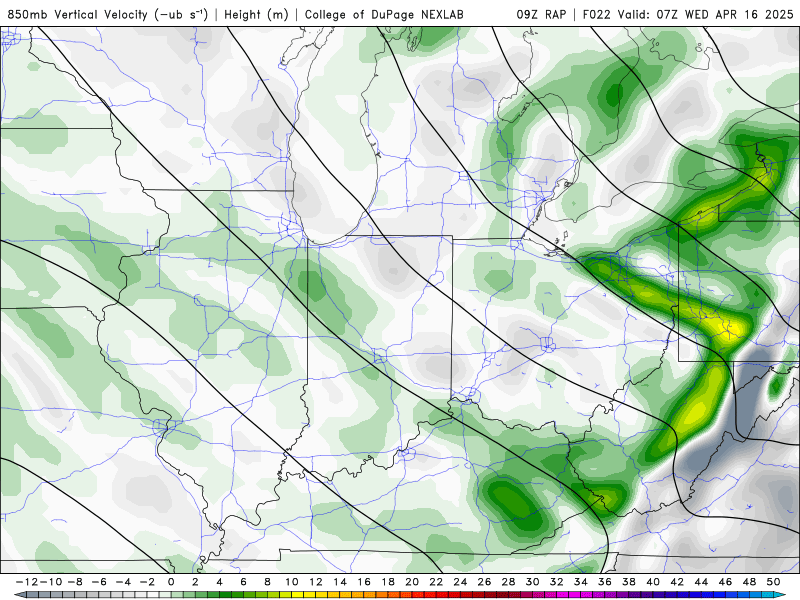The height and width of the screenshot is (600, 800).
Task: Click the '40' colorbar tick label
Action: coord(653,582)
